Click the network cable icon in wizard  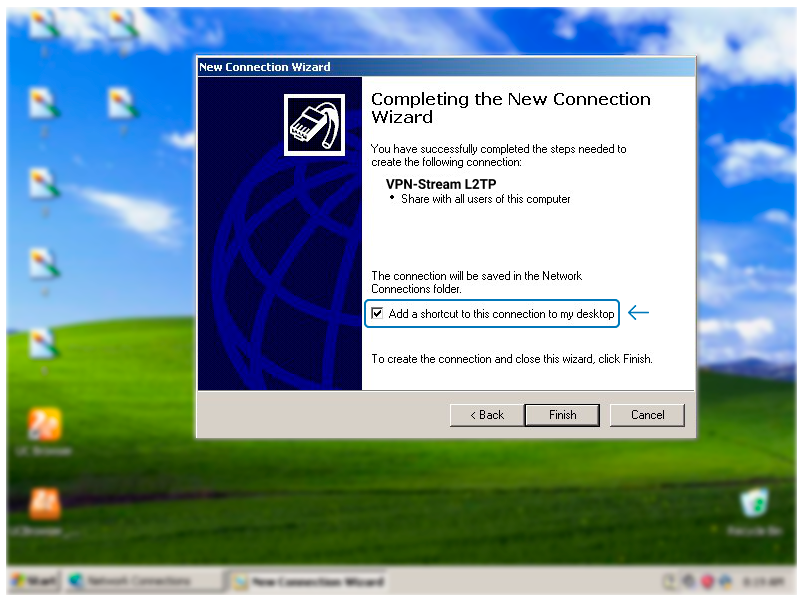[x=314, y=125]
